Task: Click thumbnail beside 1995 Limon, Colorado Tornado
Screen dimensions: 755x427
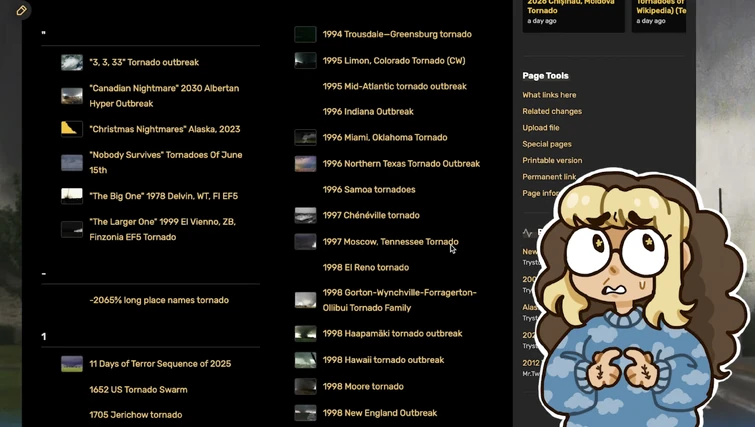Action: pos(305,60)
